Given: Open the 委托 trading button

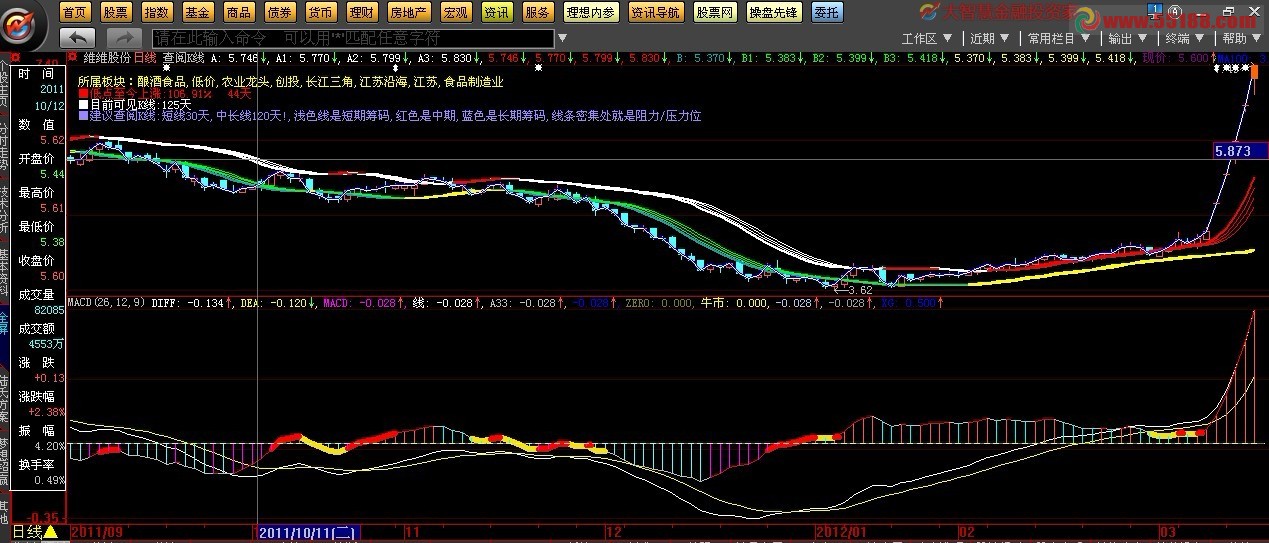Looking at the screenshot, I should click(826, 12).
